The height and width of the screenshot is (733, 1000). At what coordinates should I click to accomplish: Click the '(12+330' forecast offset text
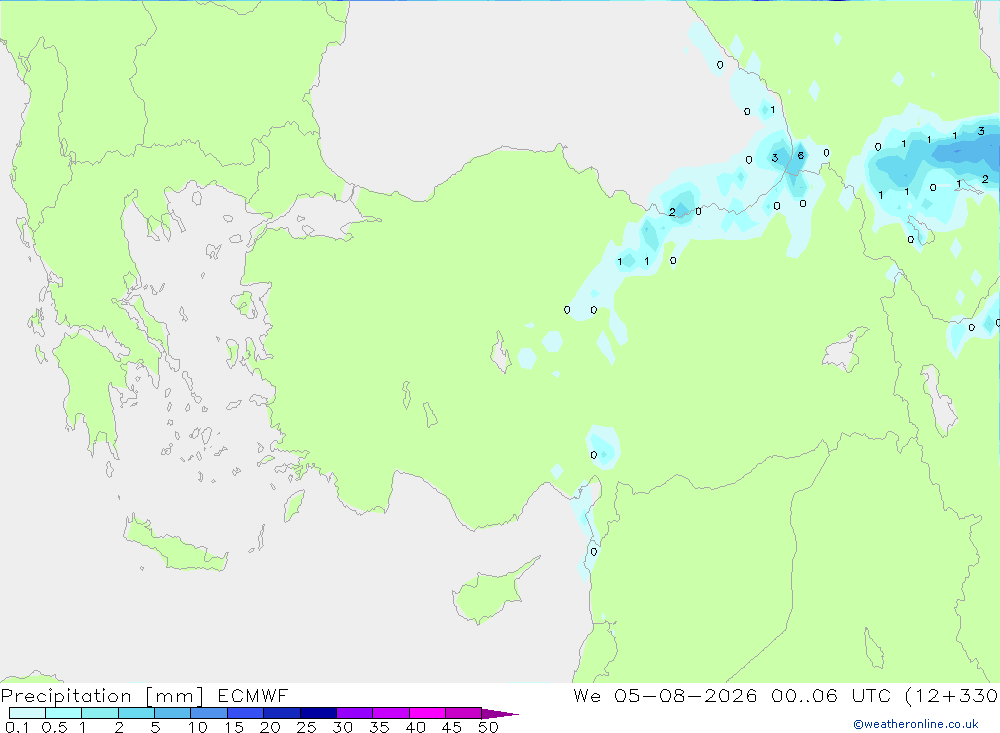tap(952, 695)
